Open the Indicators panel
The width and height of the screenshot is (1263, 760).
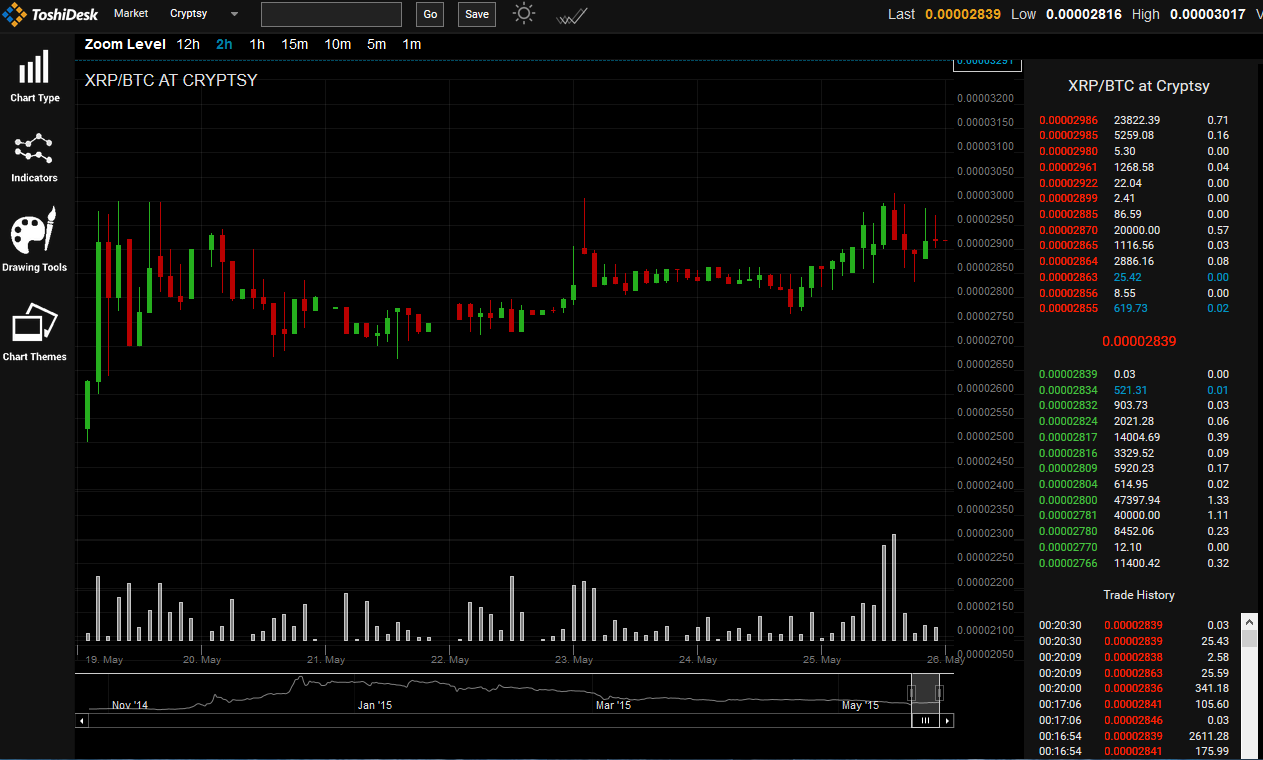[35, 157]
